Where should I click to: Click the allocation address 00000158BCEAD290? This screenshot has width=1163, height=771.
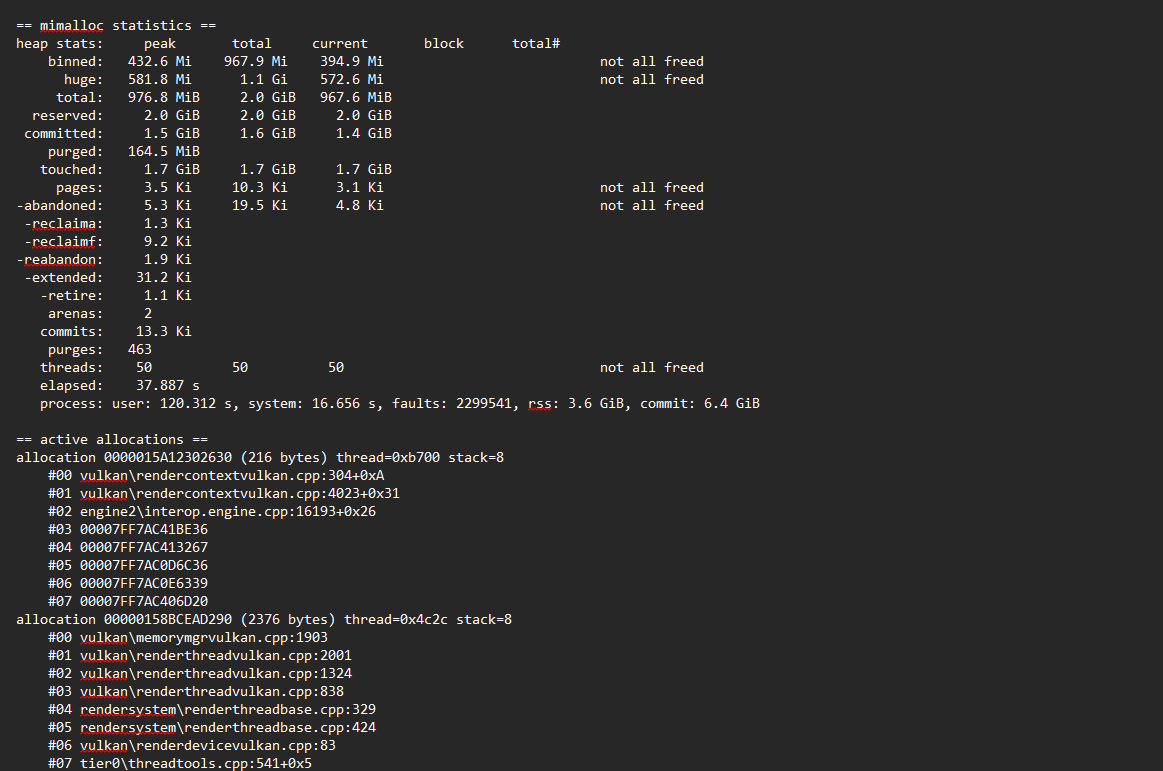click(167, 620)
